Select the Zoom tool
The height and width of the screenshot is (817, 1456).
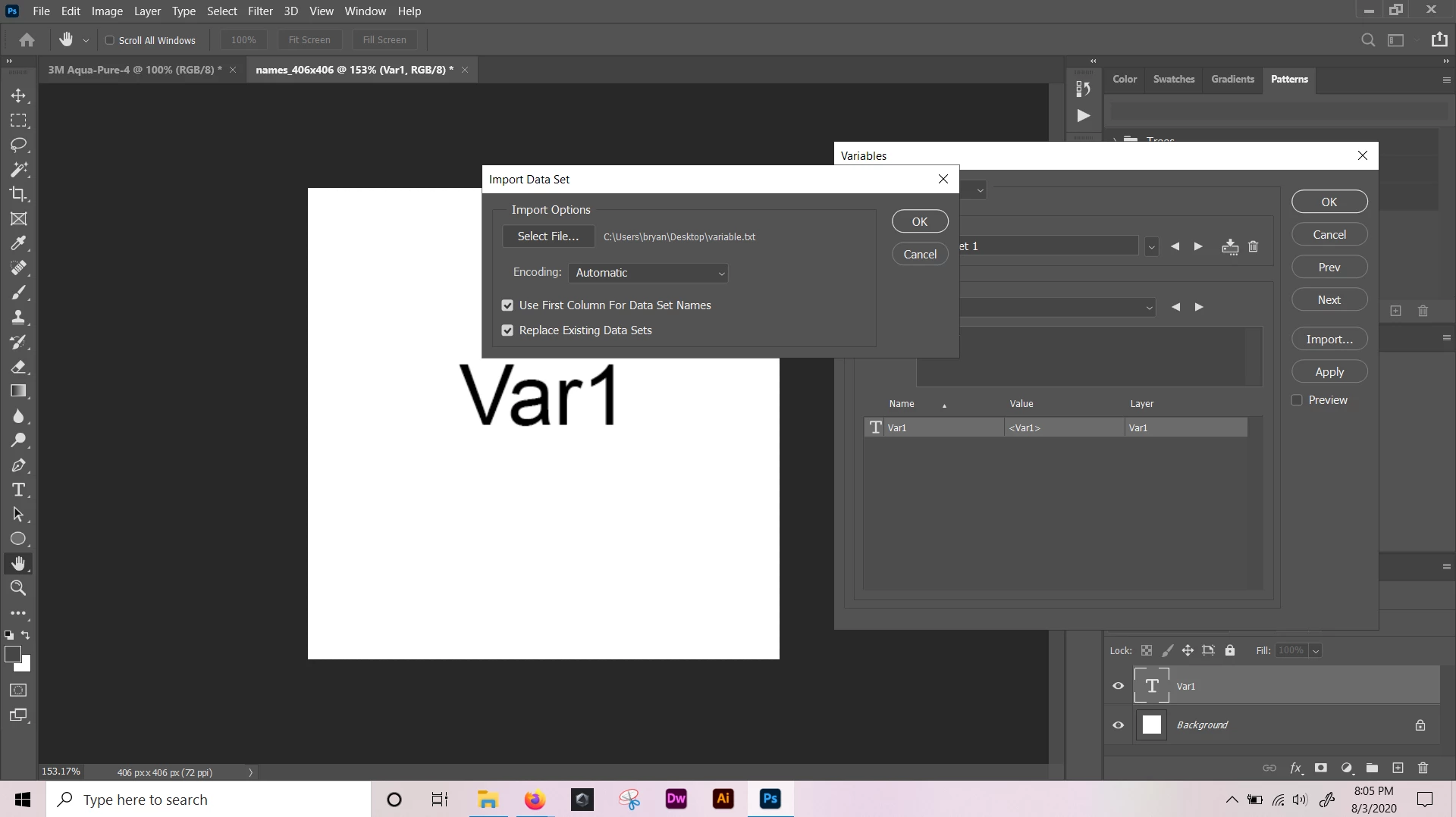coord(18,588)
